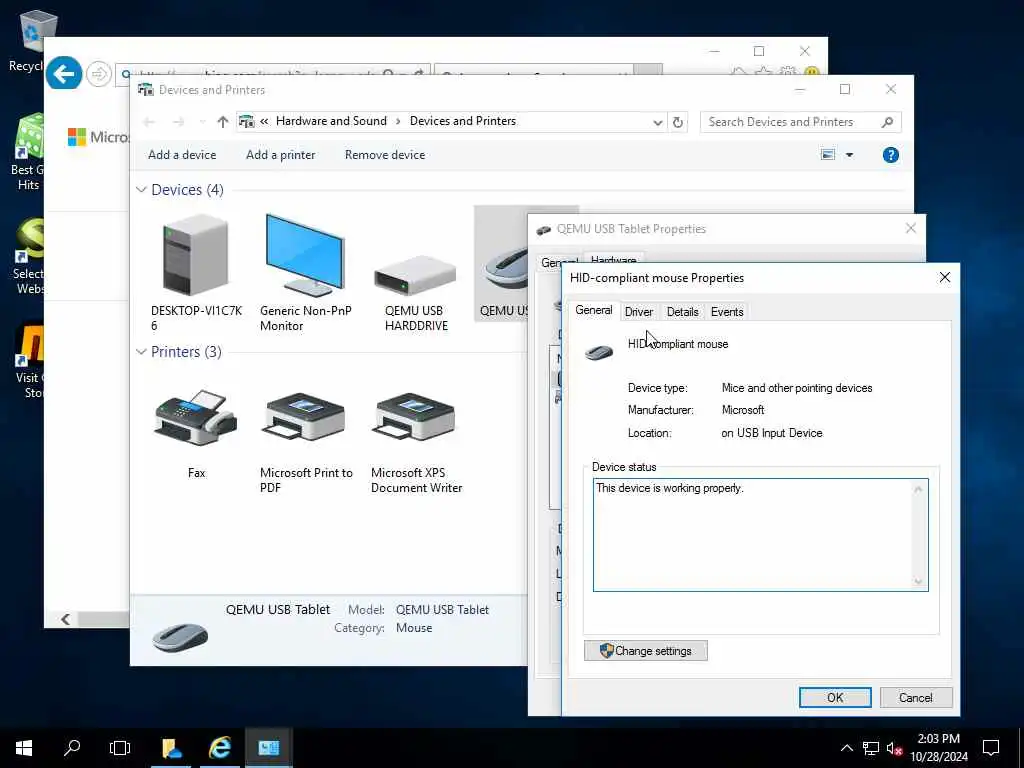This screenshot has width=1024, height=768.
Task: Click the Internet Explorer forward arrow button
Action: coord(99,74)
